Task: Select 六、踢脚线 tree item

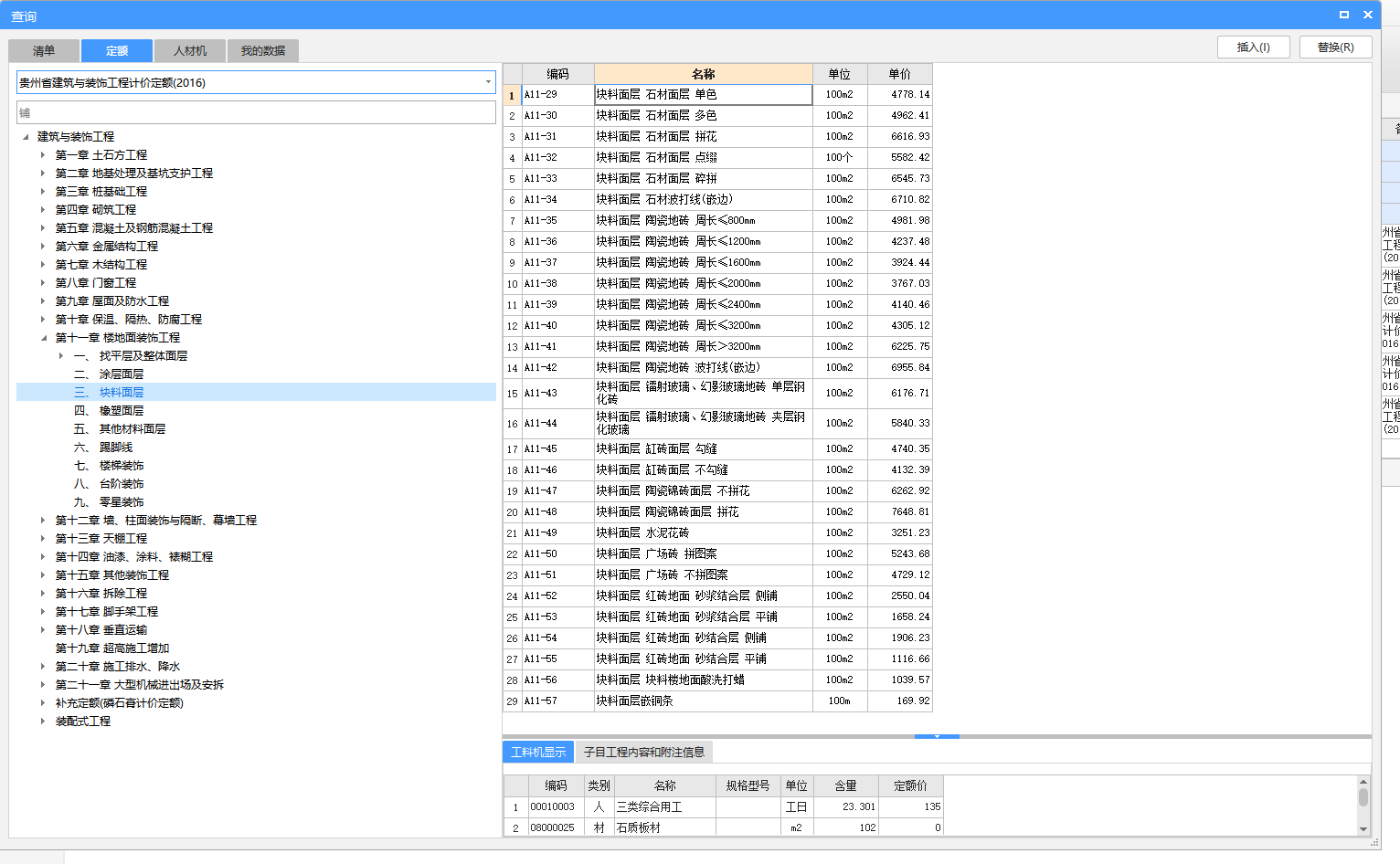Action: [x=103, y=448]
